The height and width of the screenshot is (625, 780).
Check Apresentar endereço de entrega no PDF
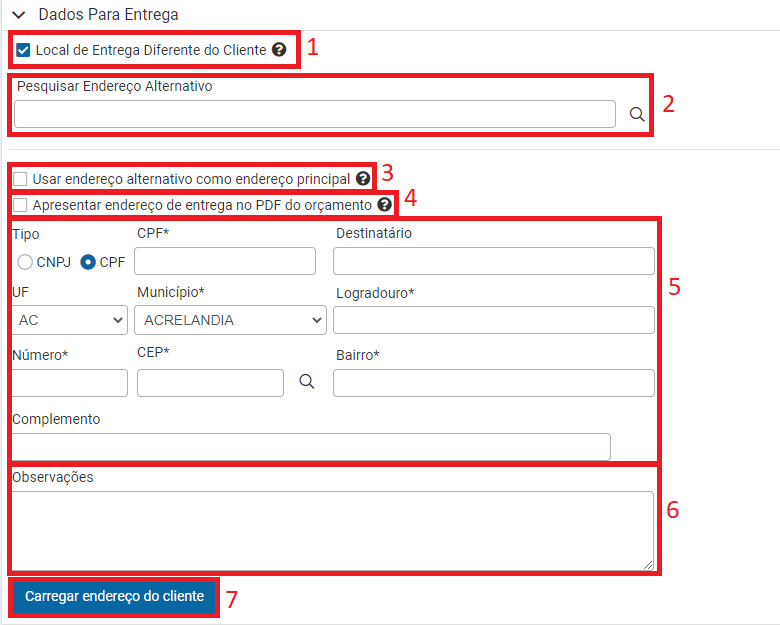tap(20, 205)
